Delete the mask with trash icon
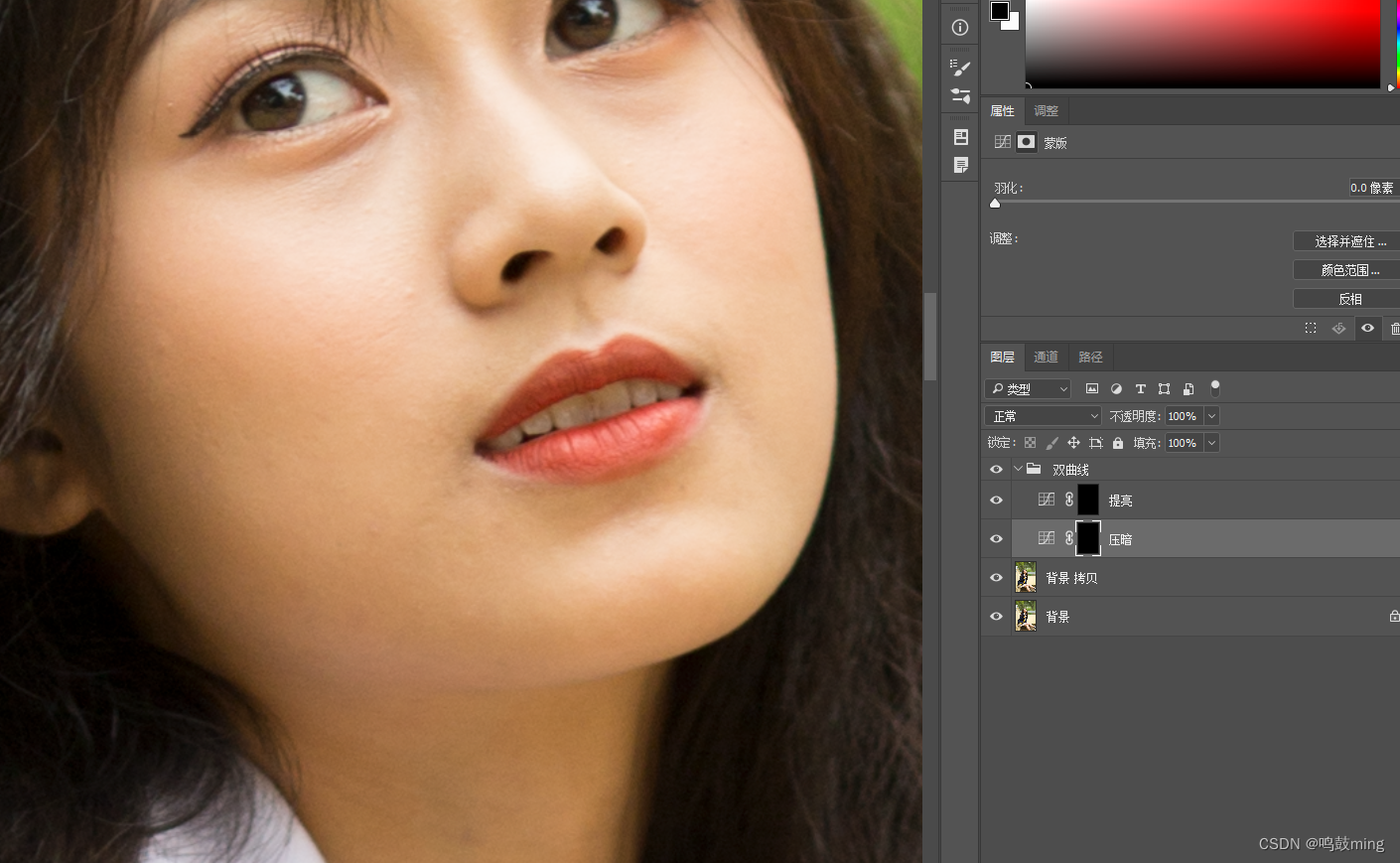1400x863 pixels. click(1394, 328)
